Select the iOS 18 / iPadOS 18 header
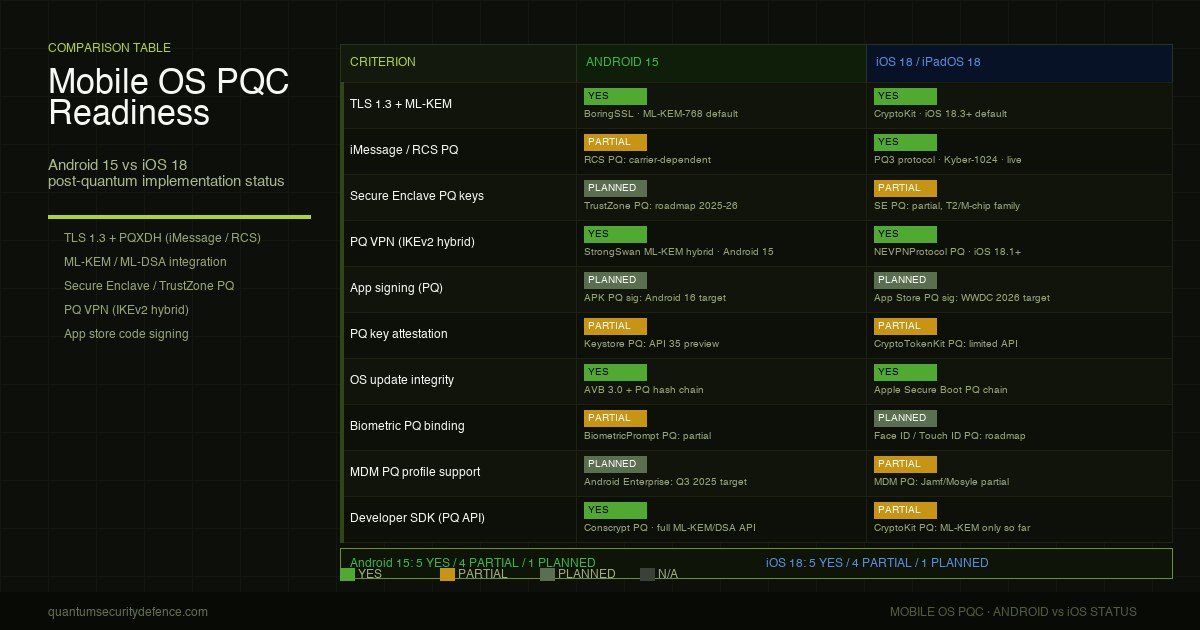The image size is (1200, 630). pyautogui.click(x=1019, y=62)
